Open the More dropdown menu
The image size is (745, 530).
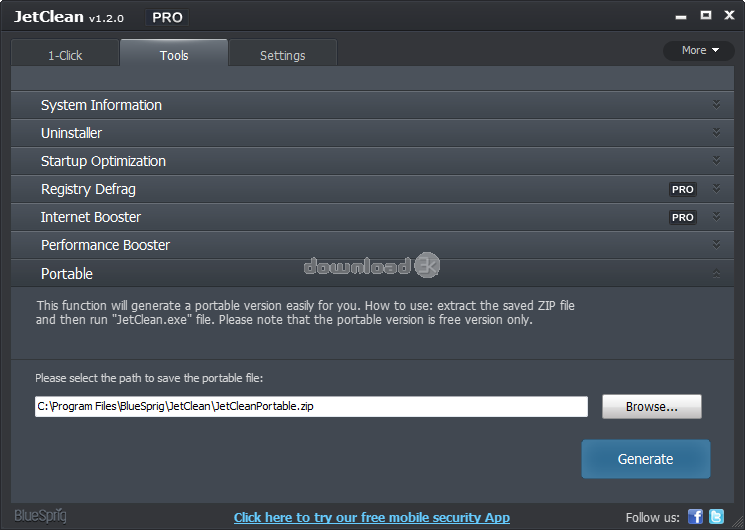coord(699,50)
